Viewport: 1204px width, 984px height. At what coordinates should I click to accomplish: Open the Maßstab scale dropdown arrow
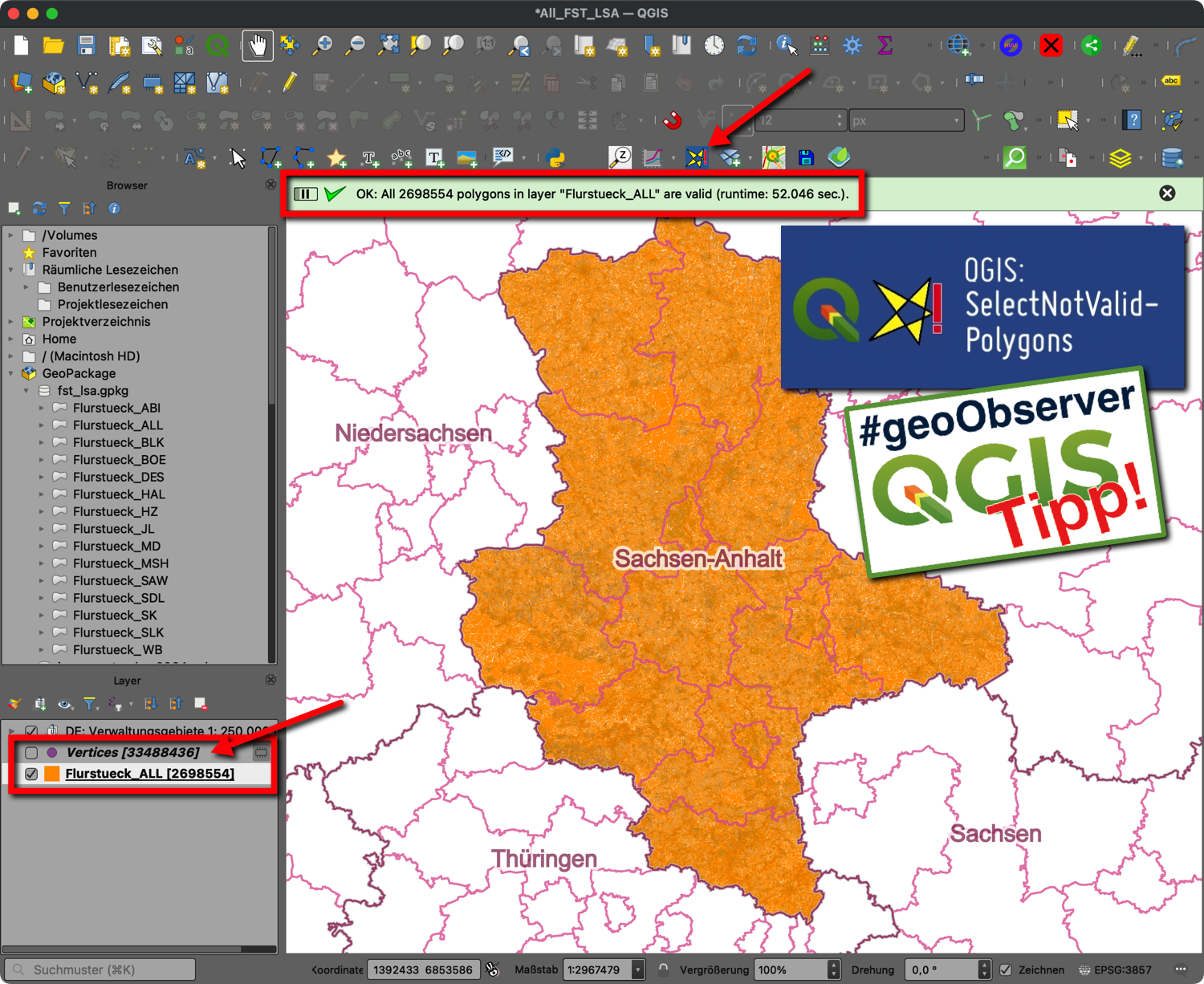637,970
